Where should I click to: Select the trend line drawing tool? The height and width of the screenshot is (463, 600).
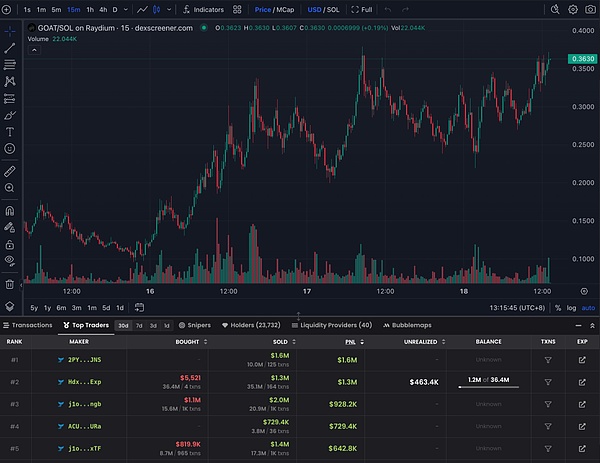pos(10,47)
